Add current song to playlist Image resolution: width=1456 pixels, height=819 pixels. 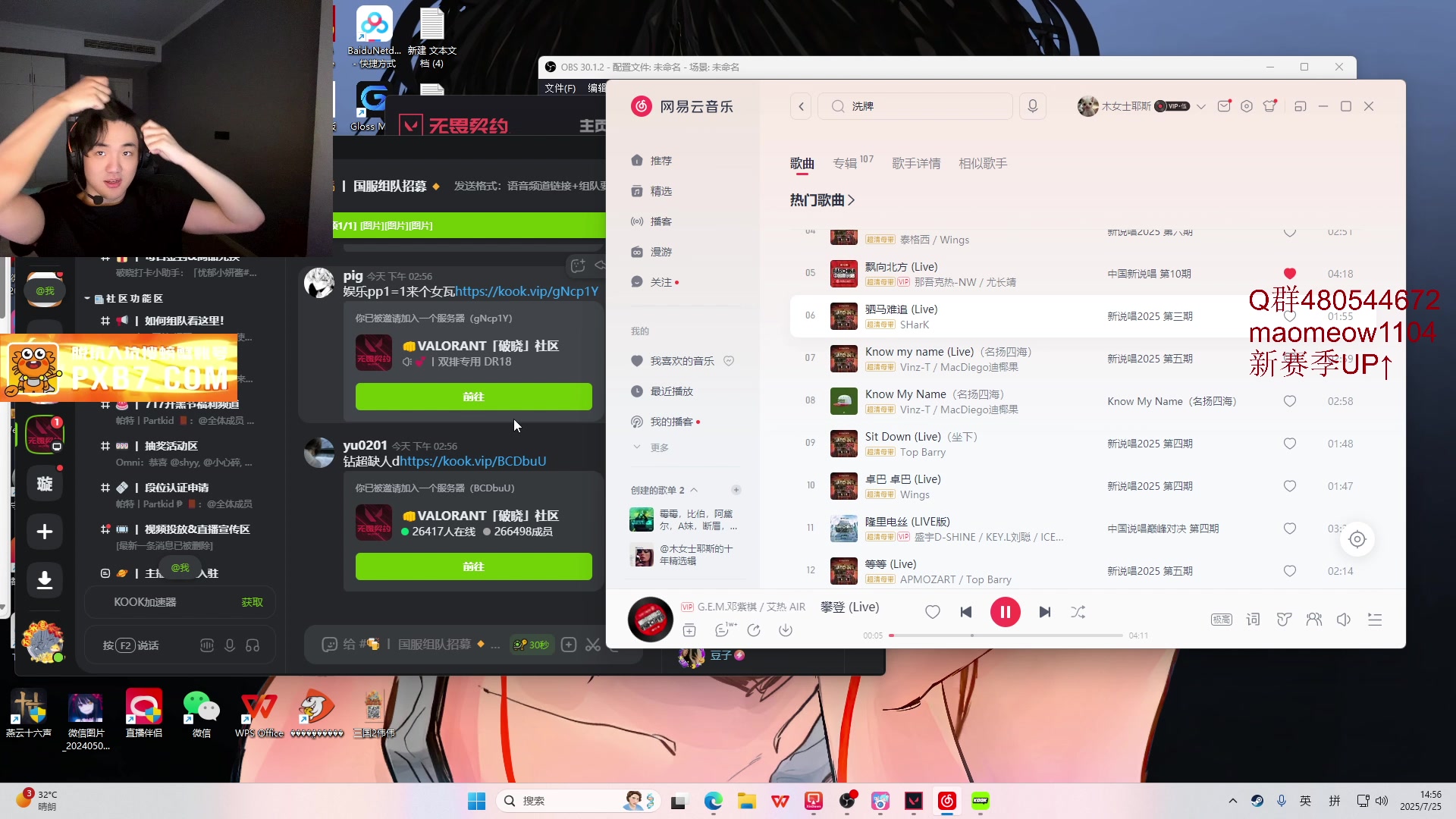coord(689,630)
